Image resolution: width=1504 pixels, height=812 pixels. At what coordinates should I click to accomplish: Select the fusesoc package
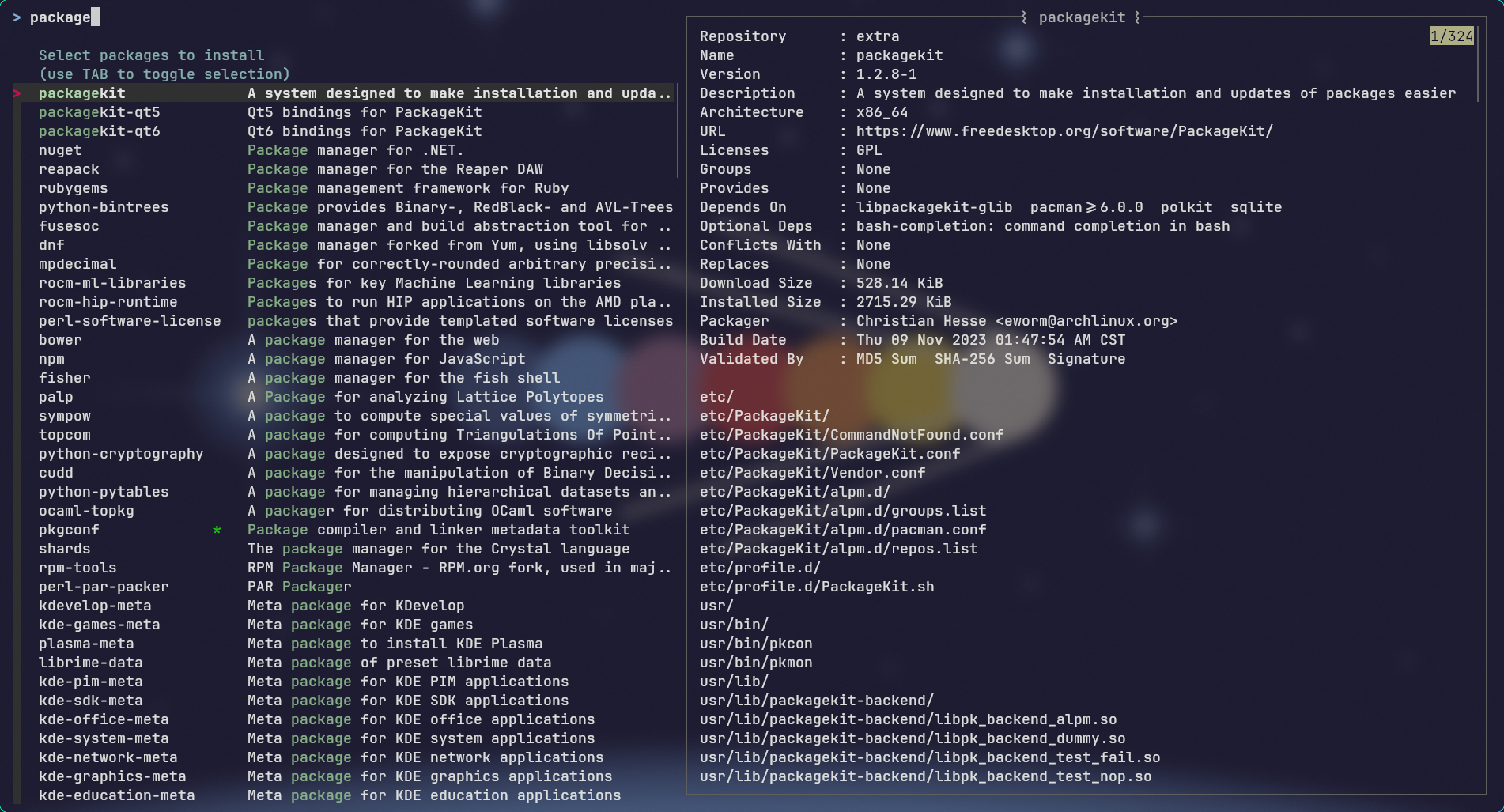pos(343,226)
